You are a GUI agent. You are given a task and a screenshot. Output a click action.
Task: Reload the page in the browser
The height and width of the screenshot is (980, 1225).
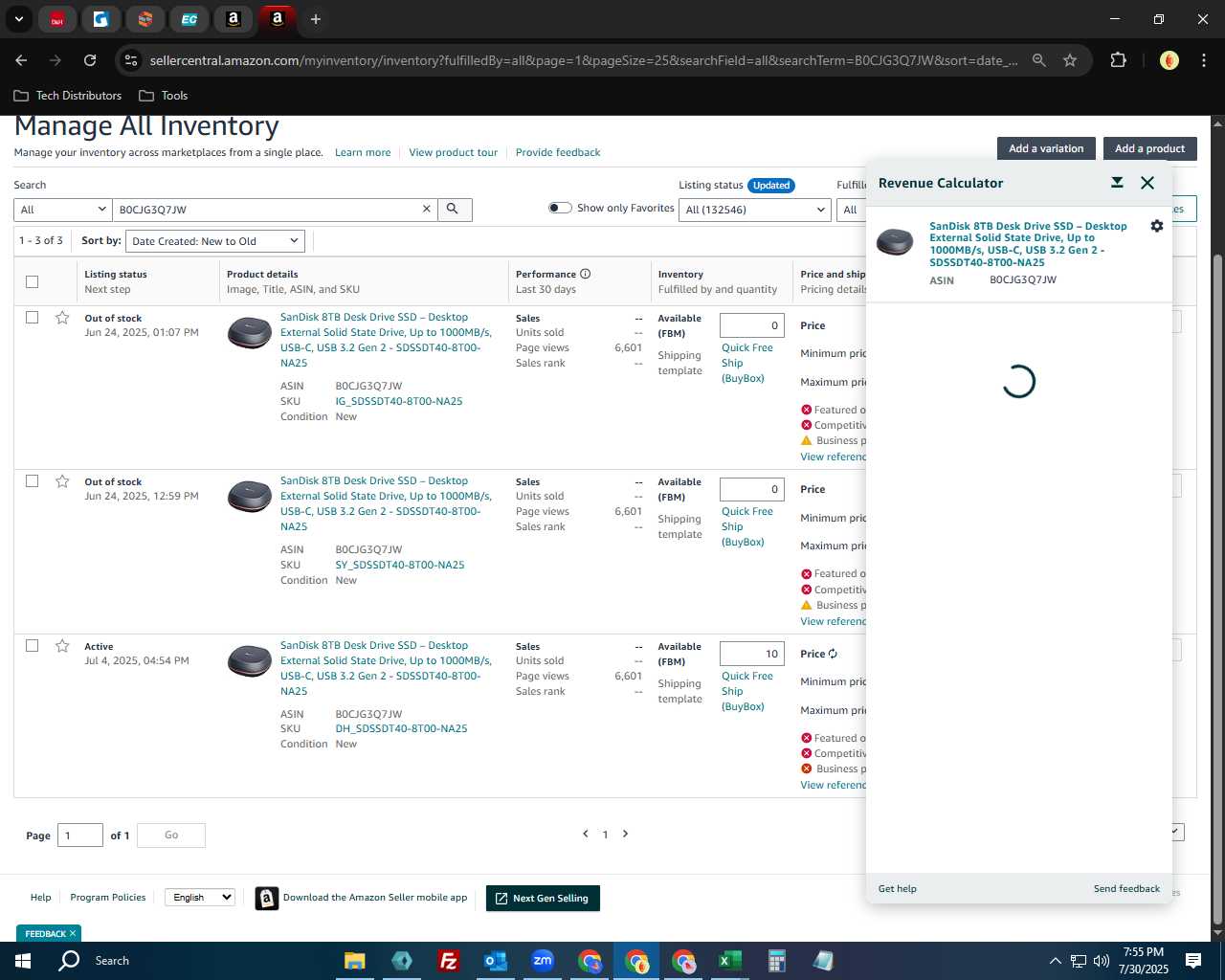(x=90, y=60)
